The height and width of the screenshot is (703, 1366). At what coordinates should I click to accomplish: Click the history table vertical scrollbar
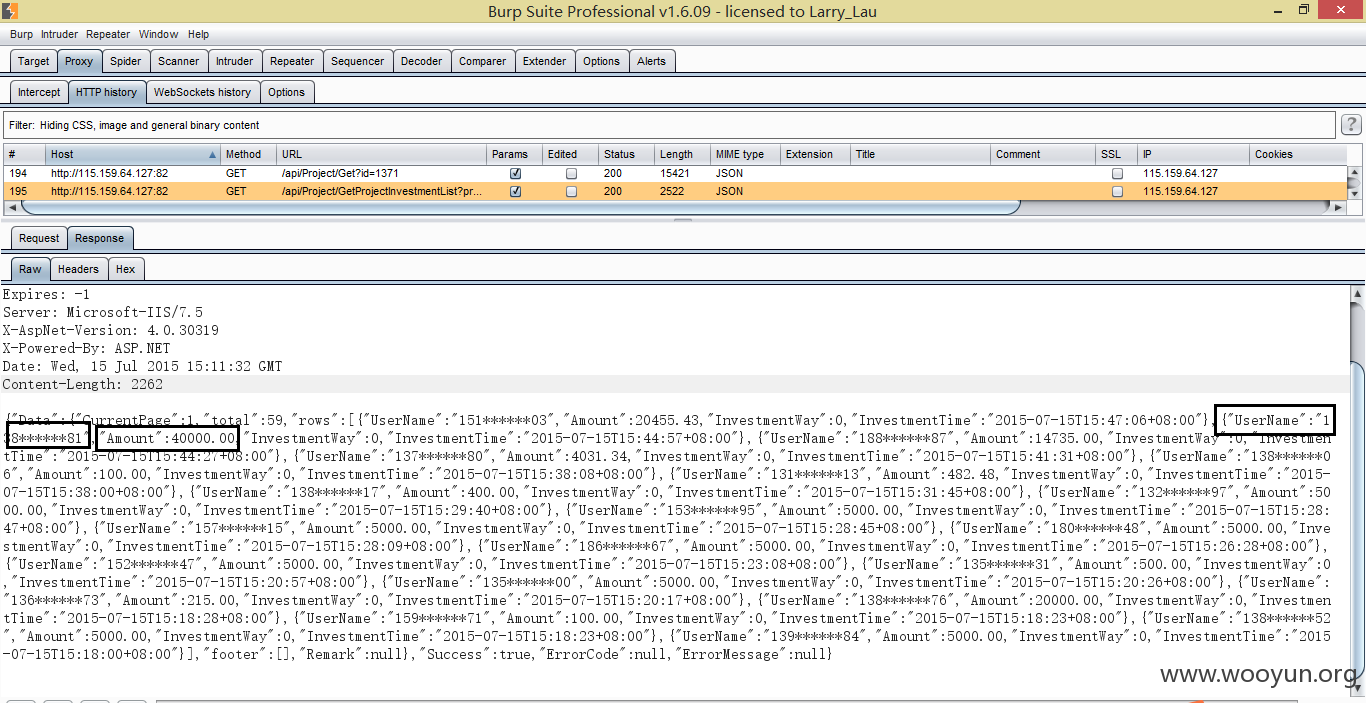(1354, 182)
